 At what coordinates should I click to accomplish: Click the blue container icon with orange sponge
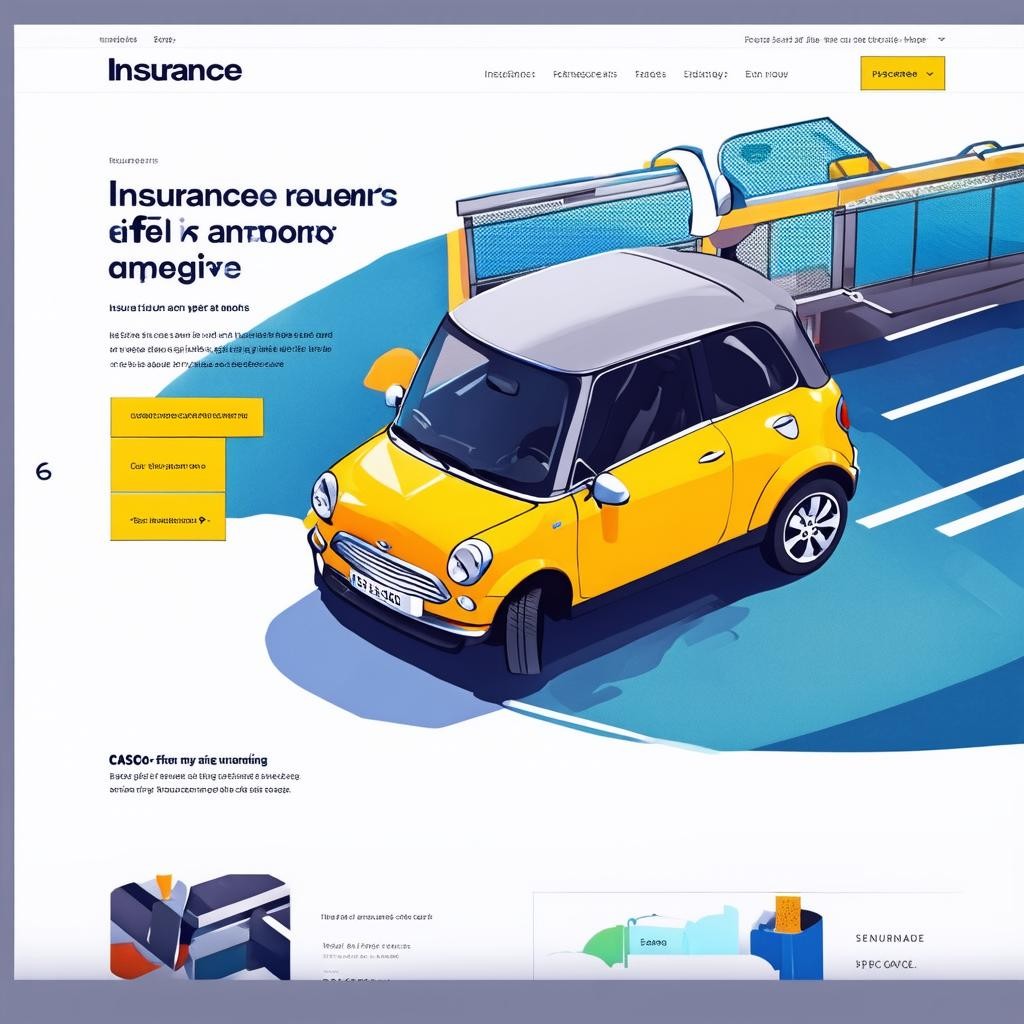pyautogui.click(x=789, y=940)
